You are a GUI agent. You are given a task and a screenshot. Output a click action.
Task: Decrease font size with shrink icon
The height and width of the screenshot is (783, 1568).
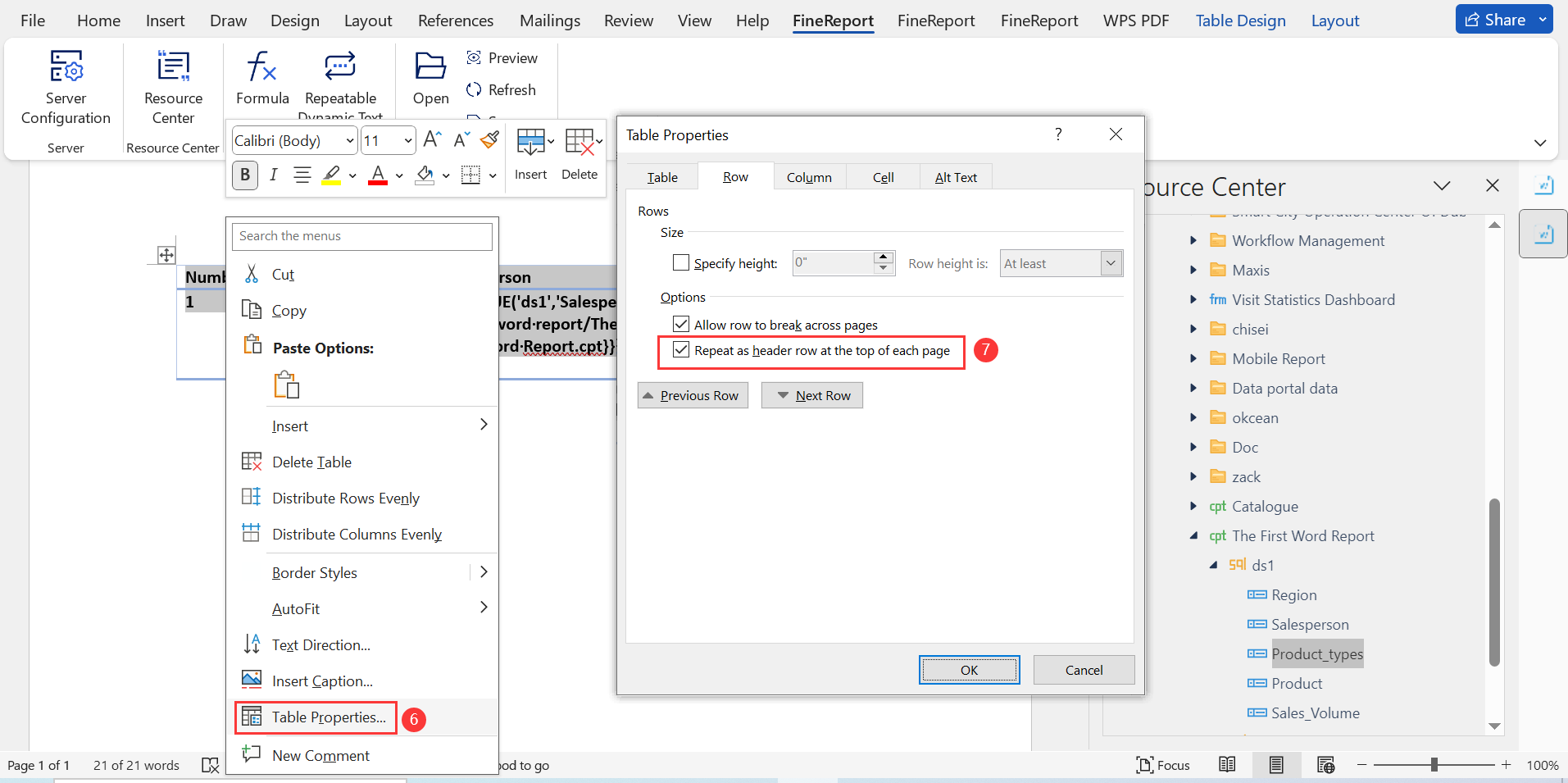pyautogui.click(x=461, y=140)
